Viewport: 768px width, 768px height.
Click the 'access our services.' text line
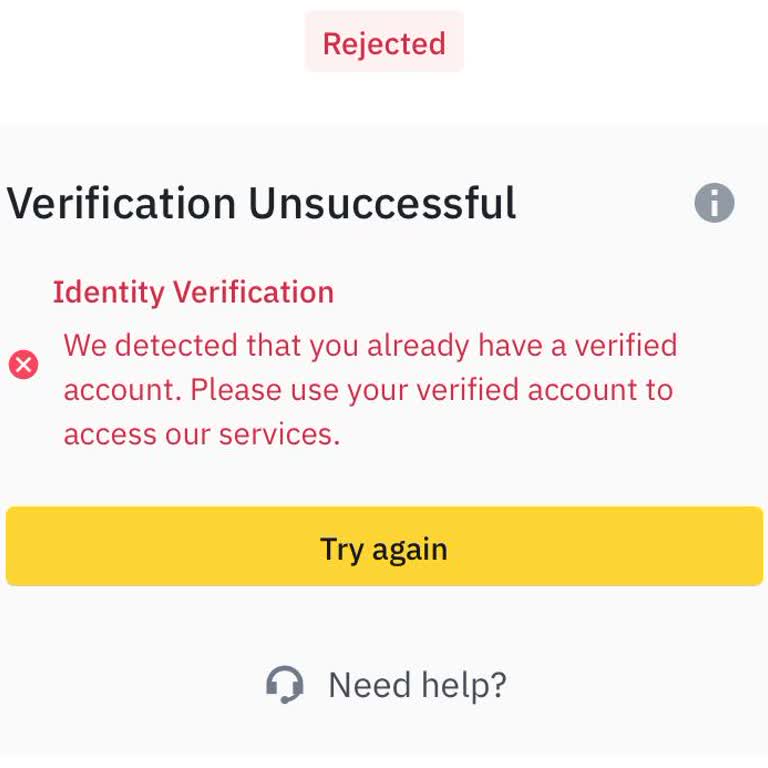[202, 433]
